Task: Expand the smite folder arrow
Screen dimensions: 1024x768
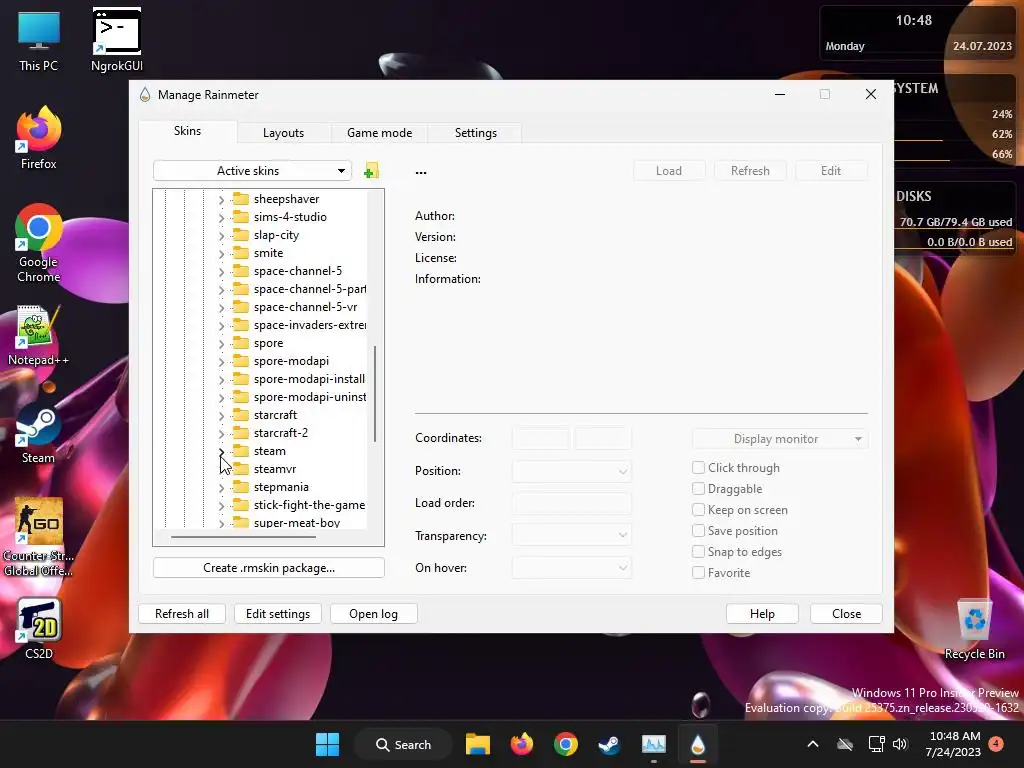Action: (221, 253)
